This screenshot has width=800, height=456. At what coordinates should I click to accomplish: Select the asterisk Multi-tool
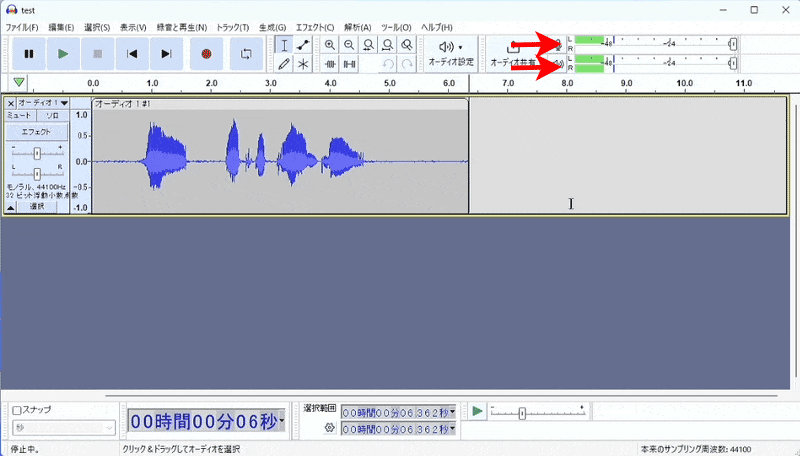click(x=303, y=64)
